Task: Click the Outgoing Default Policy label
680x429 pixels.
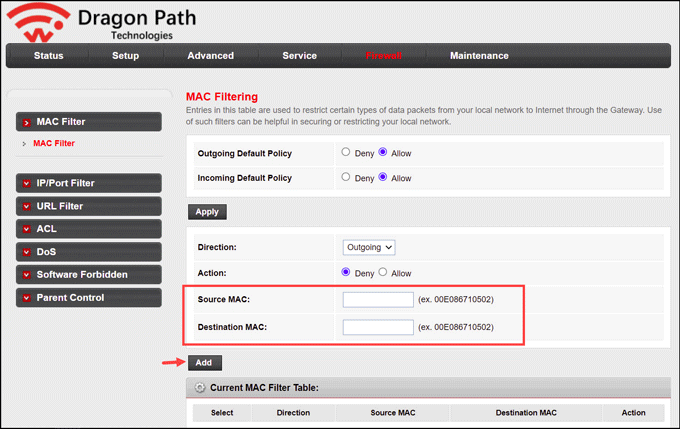Action: point(245,153)
